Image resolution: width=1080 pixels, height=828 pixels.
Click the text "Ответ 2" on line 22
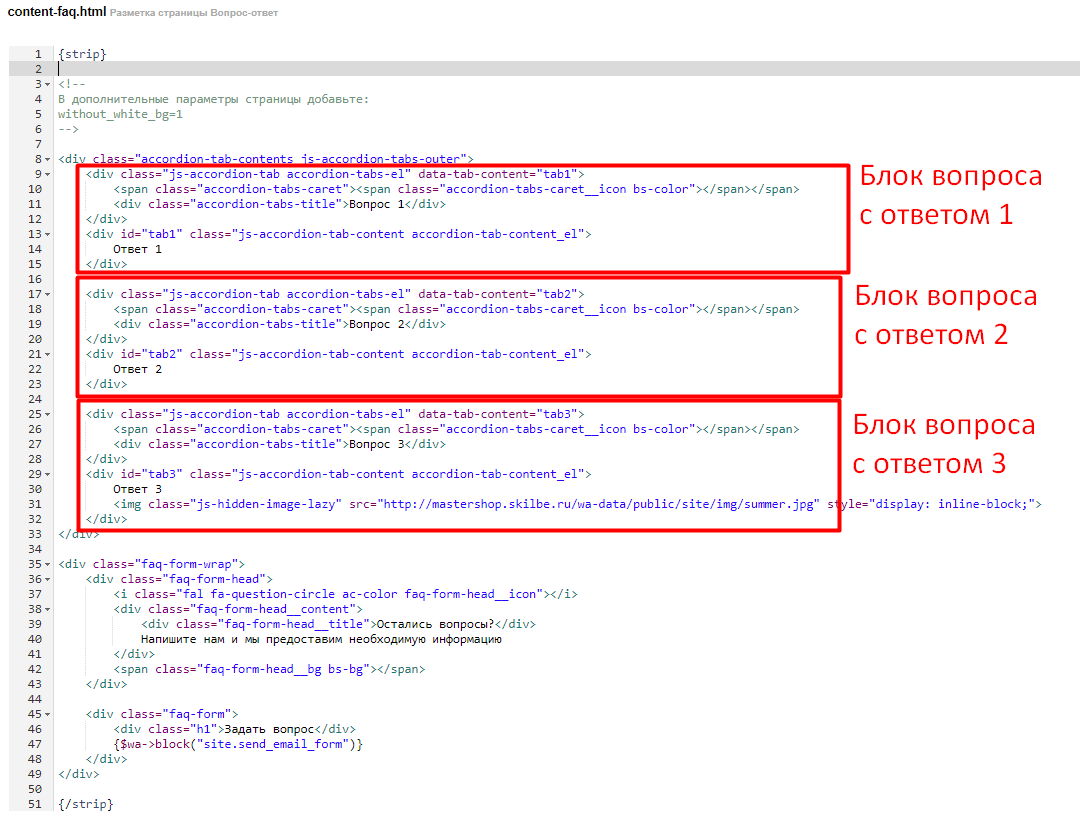tap(137, 369)
